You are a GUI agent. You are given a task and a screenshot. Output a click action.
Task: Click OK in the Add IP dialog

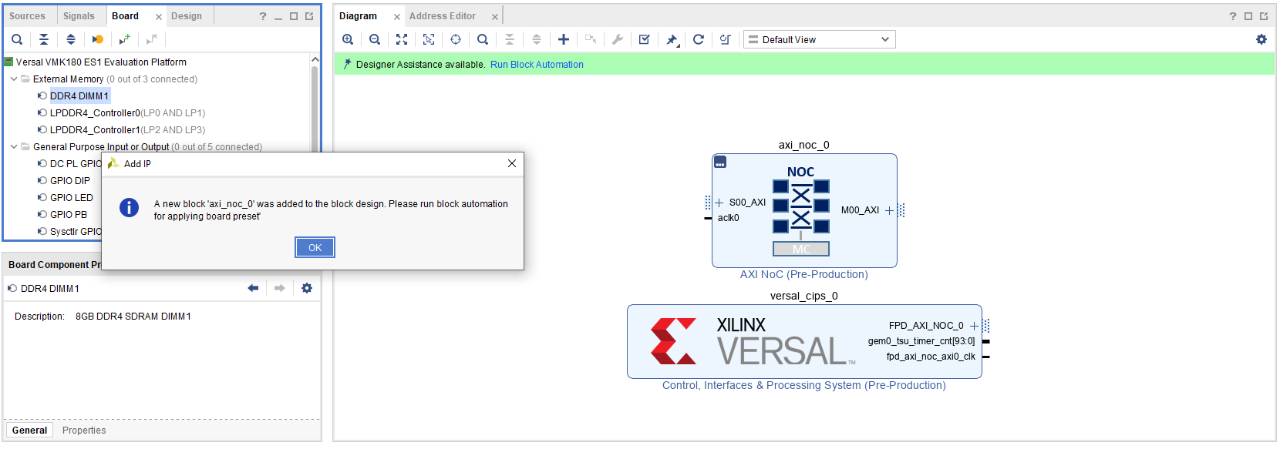pos(314,247)
